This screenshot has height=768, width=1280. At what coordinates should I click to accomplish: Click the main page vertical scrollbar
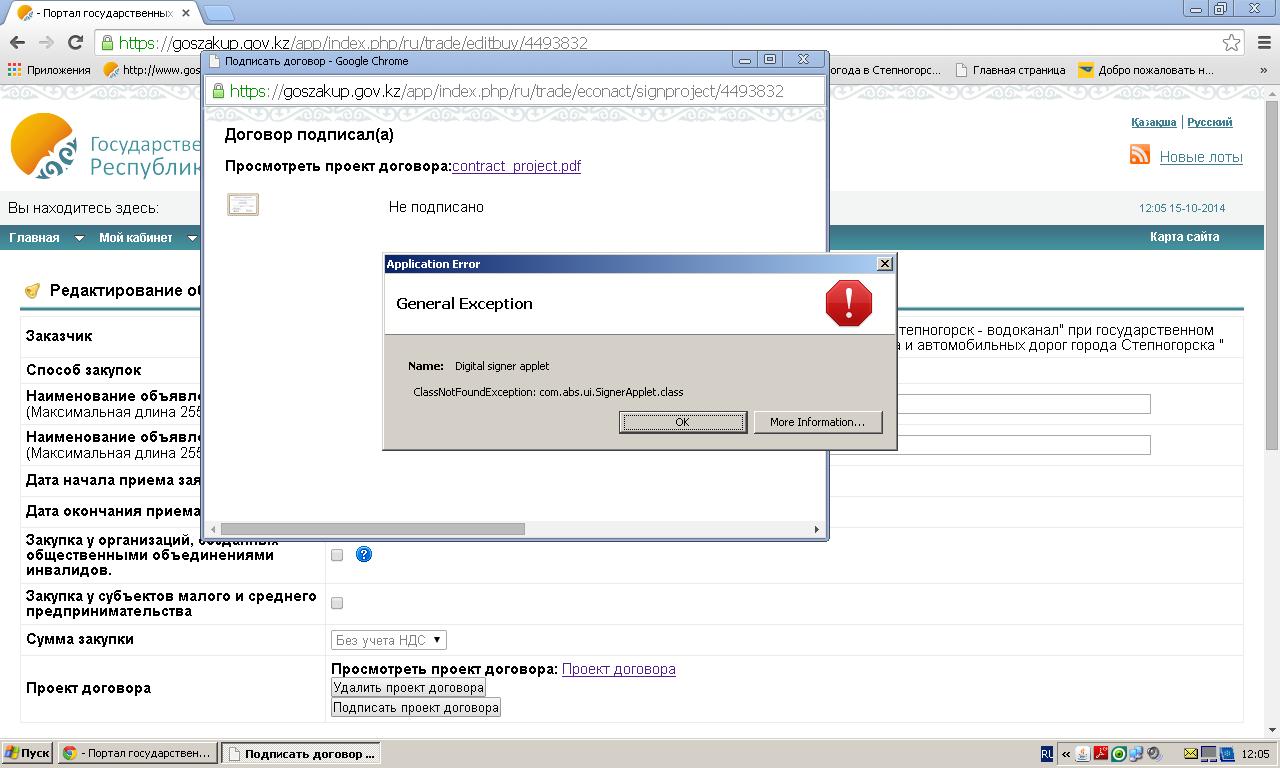coord(1272,275)
